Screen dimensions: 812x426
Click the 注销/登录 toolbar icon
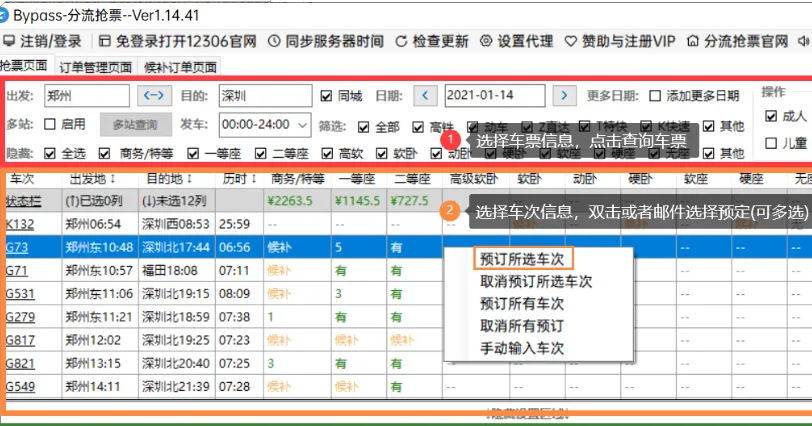point(9,41)
